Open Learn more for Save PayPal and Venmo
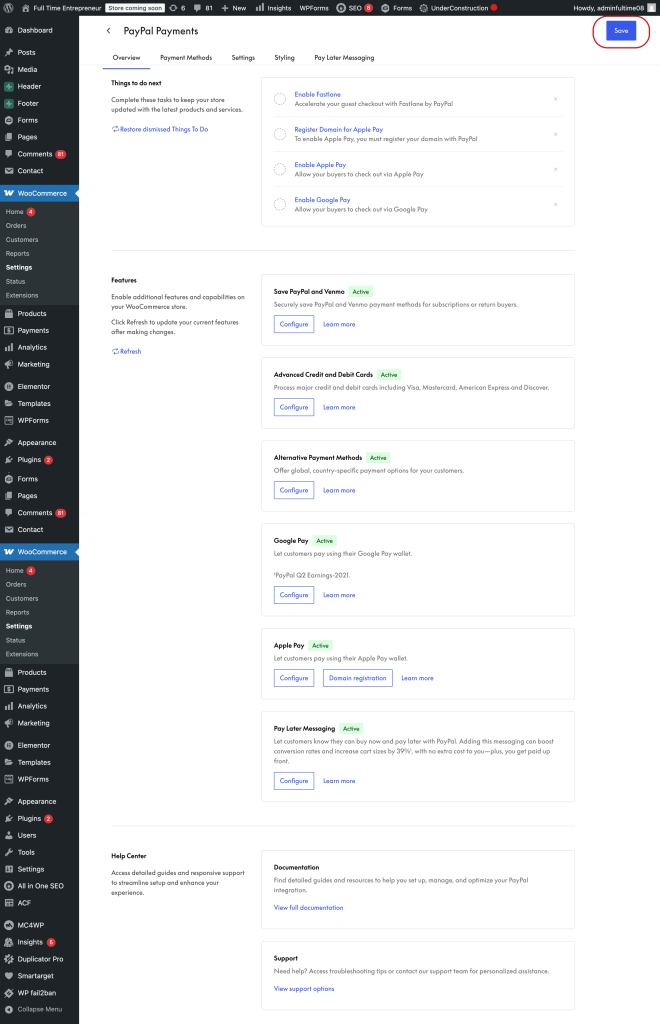The height and width of the screenshot is (1024, 660). tap(339, 325)
